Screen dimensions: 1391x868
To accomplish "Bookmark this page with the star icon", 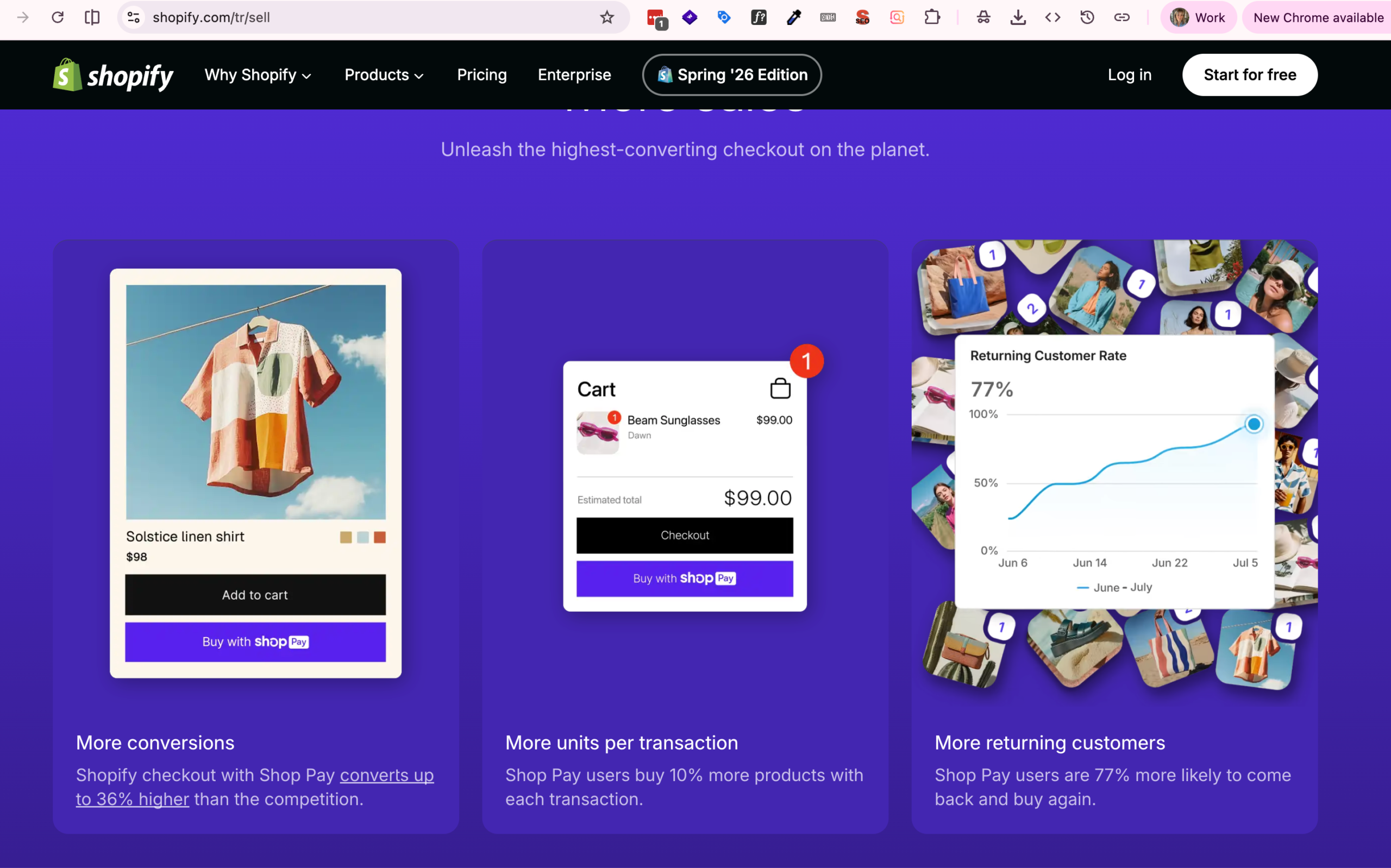I will [x=607, y=17].
